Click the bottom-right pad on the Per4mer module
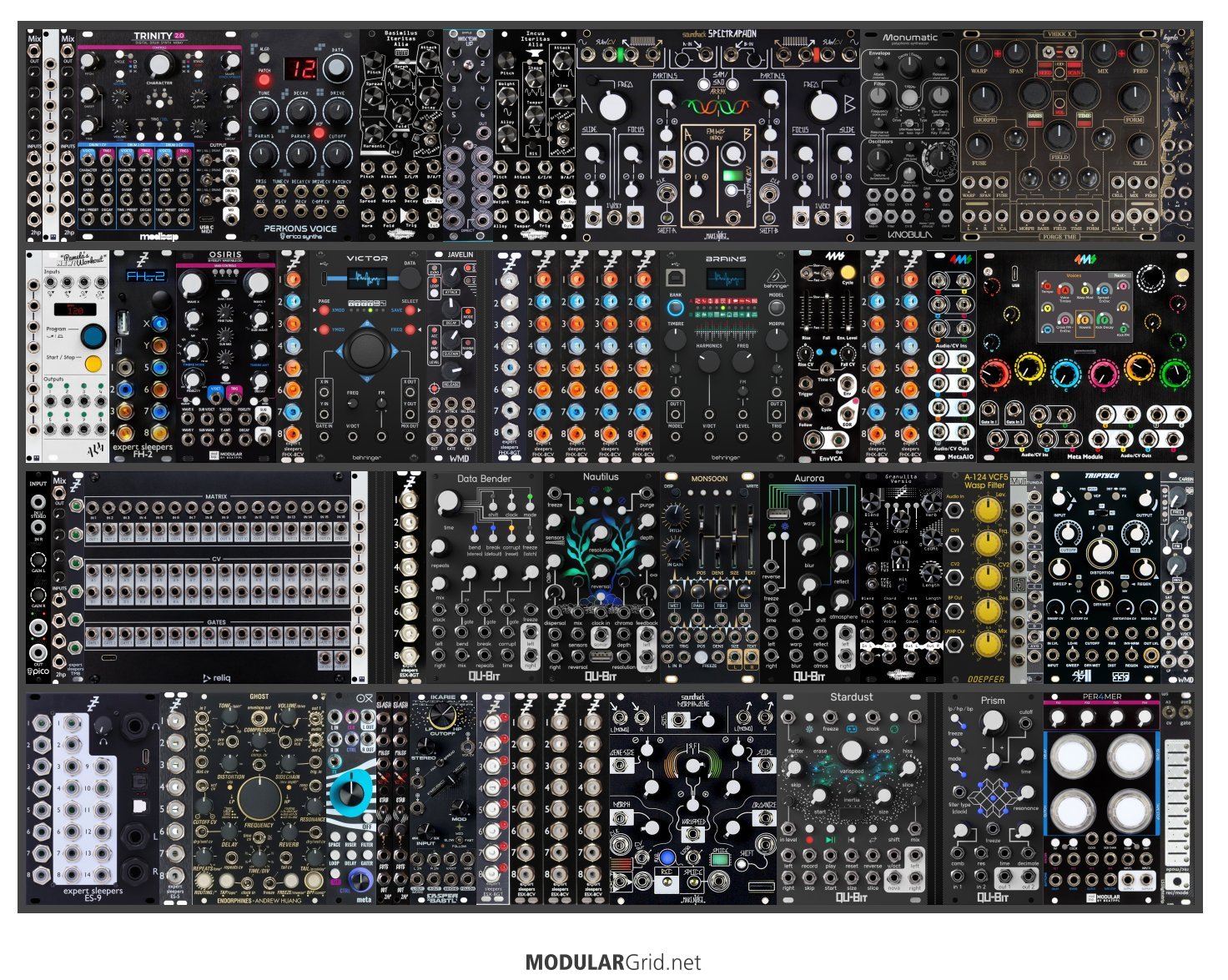The height and width of the screenshot is (980, 1228). [x=1131, y=812]
